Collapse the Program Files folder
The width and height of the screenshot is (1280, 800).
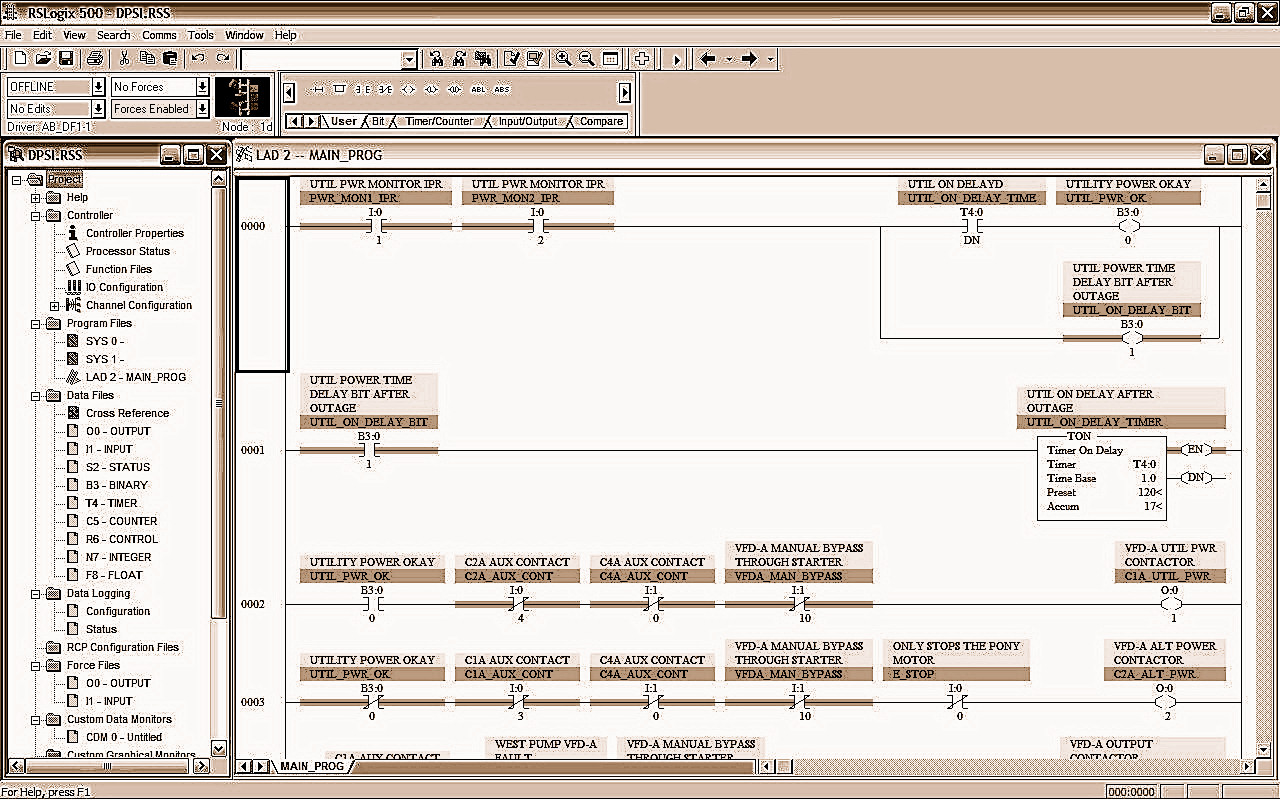pos(36,324)
